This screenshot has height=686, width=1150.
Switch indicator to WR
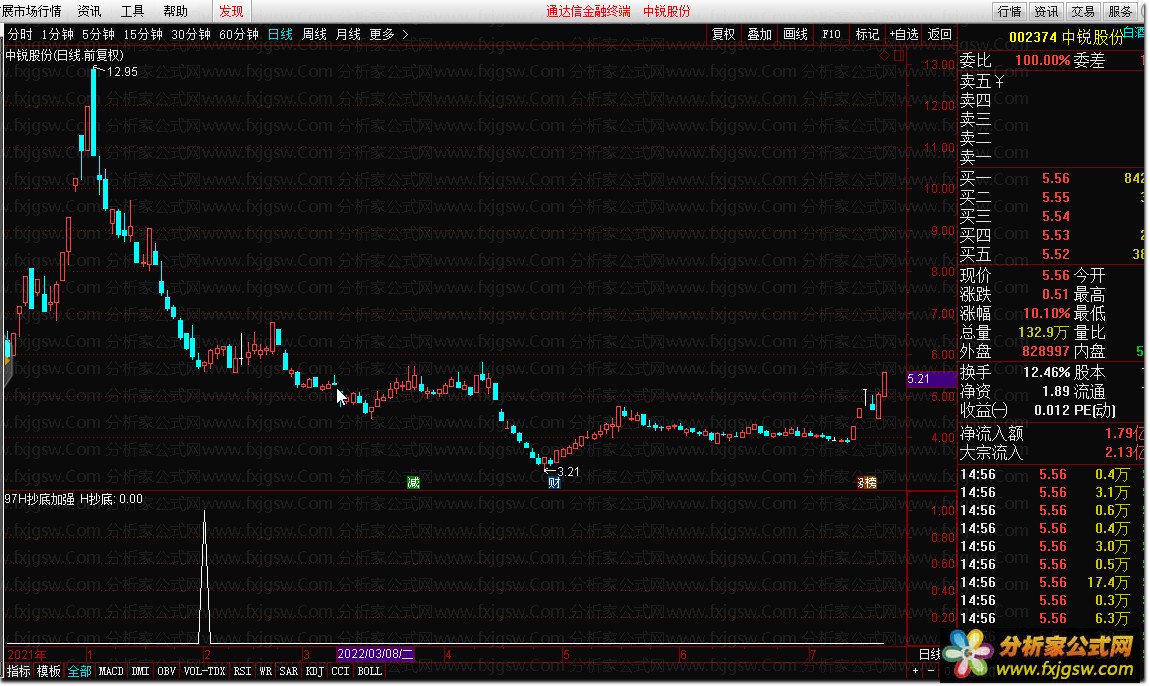tap(265, 671)
